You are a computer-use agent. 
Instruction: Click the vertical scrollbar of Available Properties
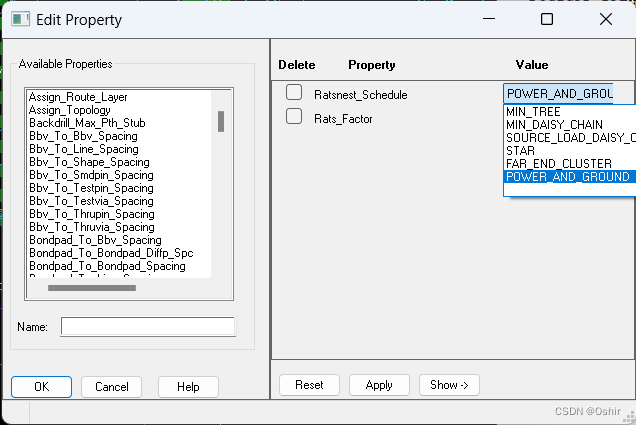coord(220,122)
